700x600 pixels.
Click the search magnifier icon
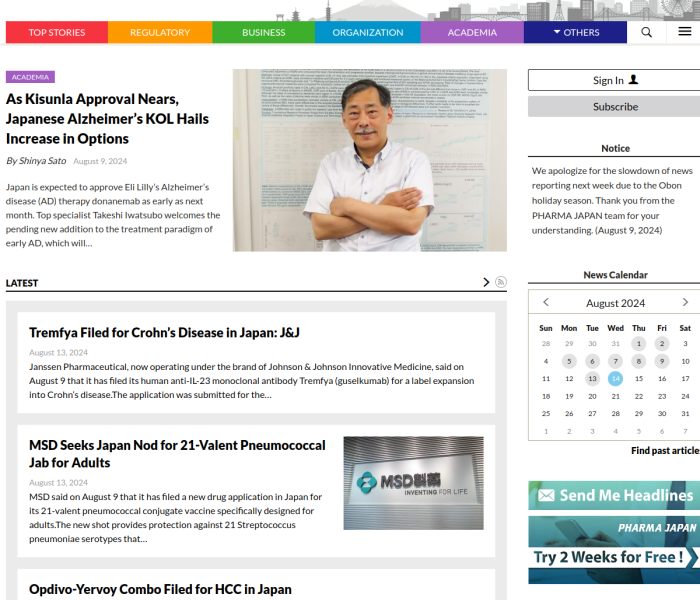[x=646, y=32]
